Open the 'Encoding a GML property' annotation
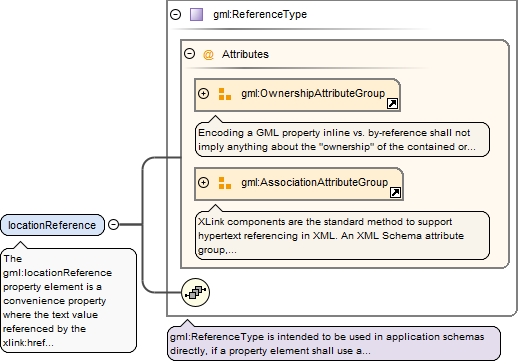Viewport: 519px width, 364px height. click(x=342, y=140)
